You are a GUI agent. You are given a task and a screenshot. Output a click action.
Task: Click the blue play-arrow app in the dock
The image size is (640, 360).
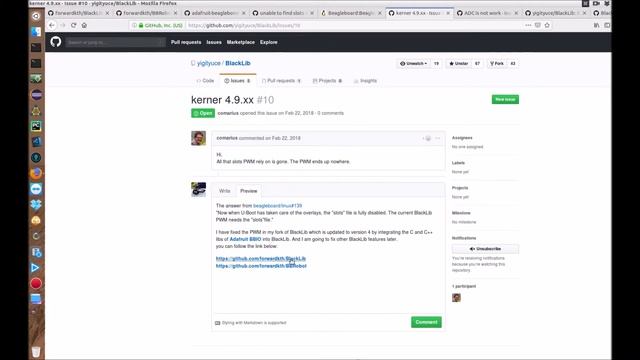pyautogui.click(x=36, y=268)
